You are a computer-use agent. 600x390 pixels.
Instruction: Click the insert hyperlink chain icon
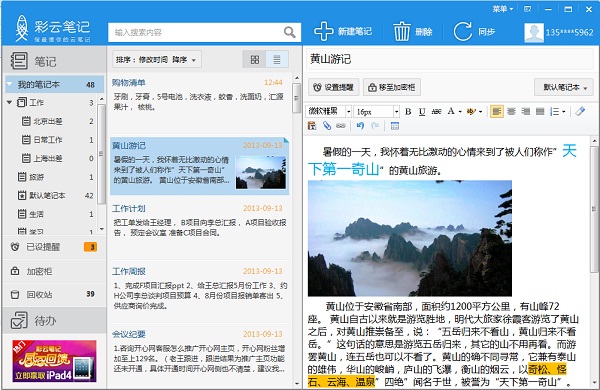pos(341,126)
